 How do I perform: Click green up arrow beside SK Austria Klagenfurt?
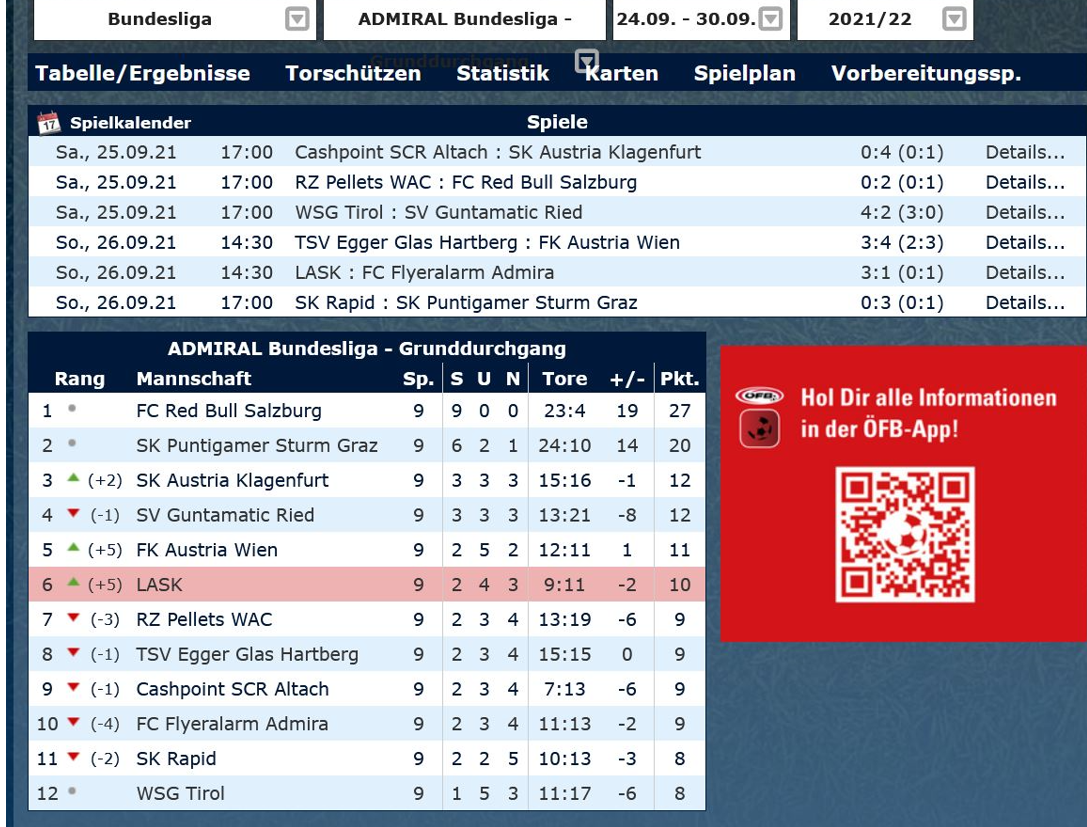(73, 478)
